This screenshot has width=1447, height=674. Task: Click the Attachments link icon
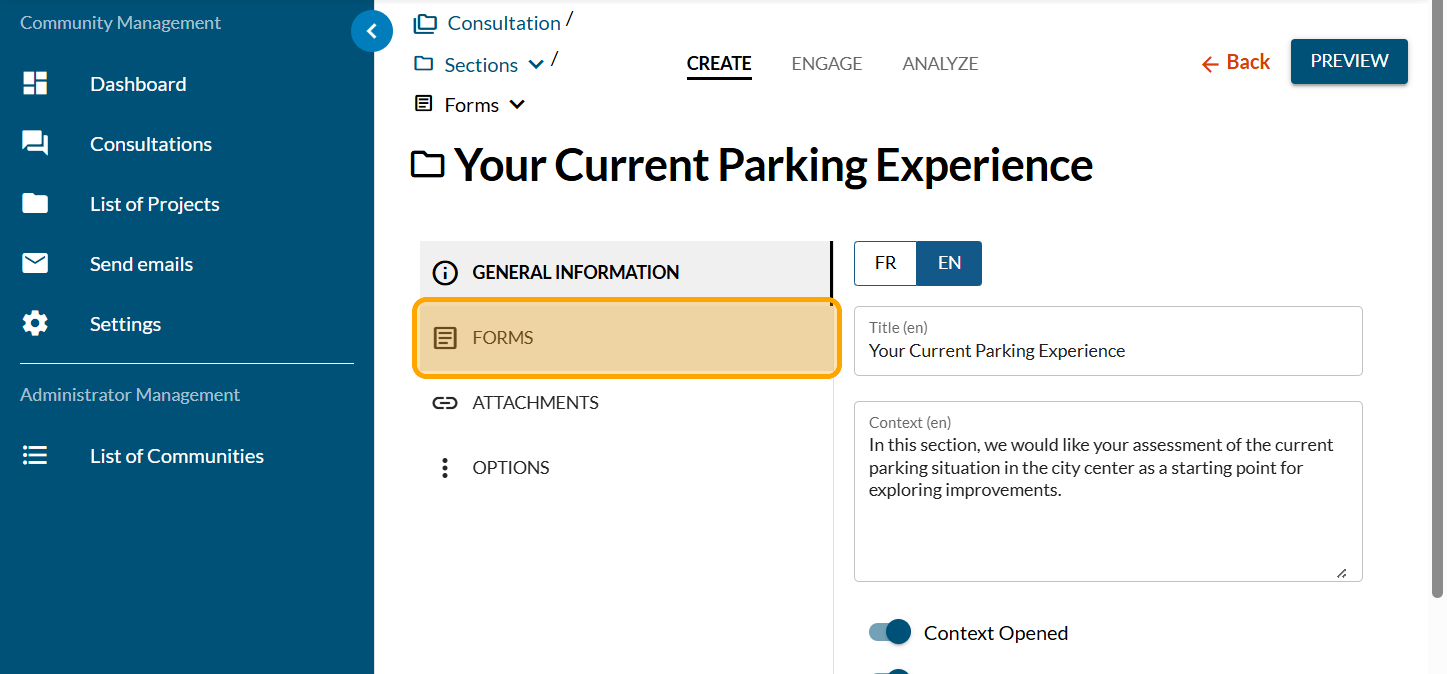[x=444, y=403]
